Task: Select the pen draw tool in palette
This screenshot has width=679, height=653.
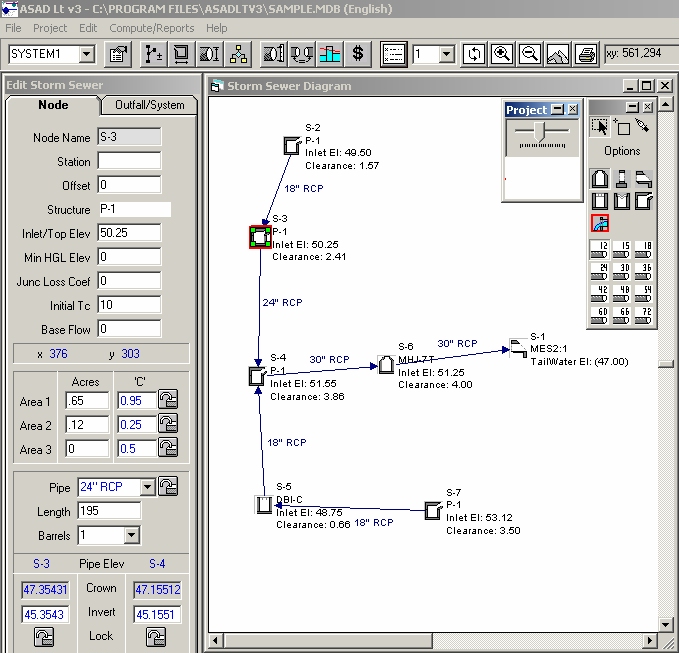Action: [643, 126]
